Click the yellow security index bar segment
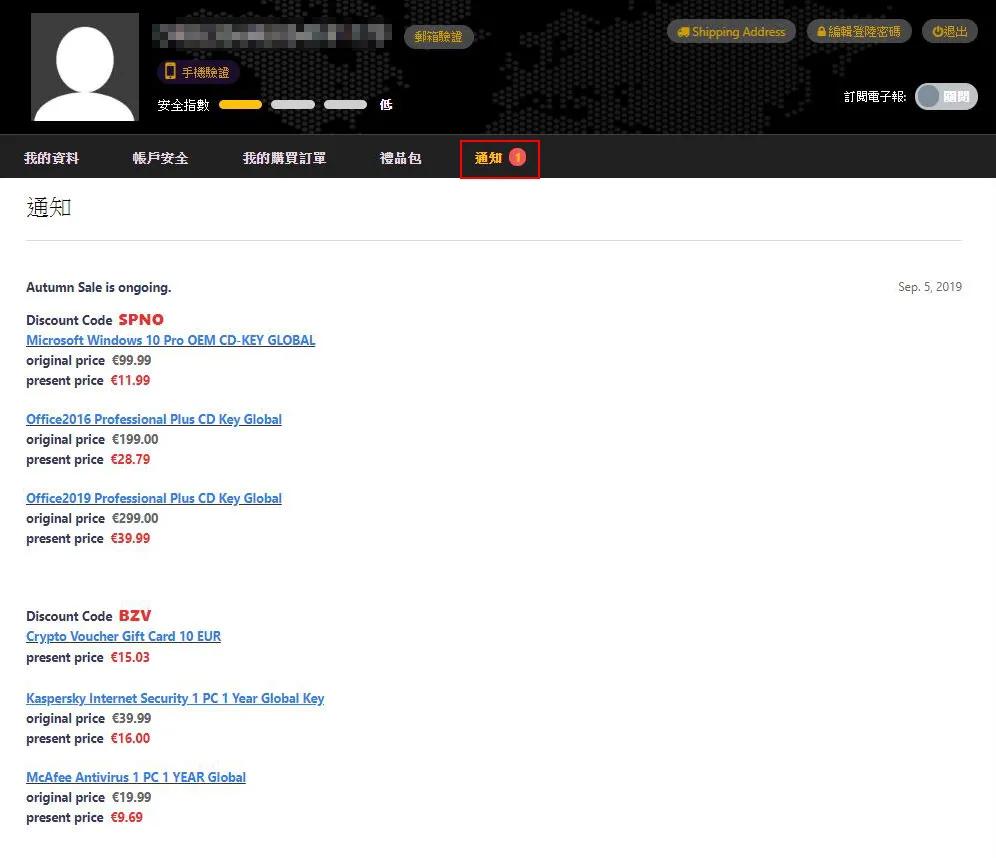Screen dimensions: 996x858 click(240, 105)
